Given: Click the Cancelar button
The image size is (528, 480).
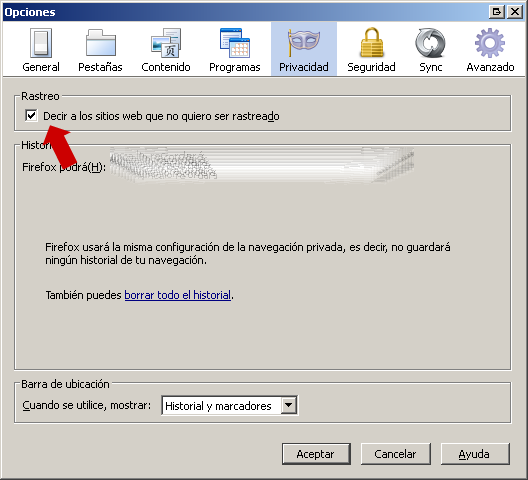Looking at the screenshot, I should 396,454.
